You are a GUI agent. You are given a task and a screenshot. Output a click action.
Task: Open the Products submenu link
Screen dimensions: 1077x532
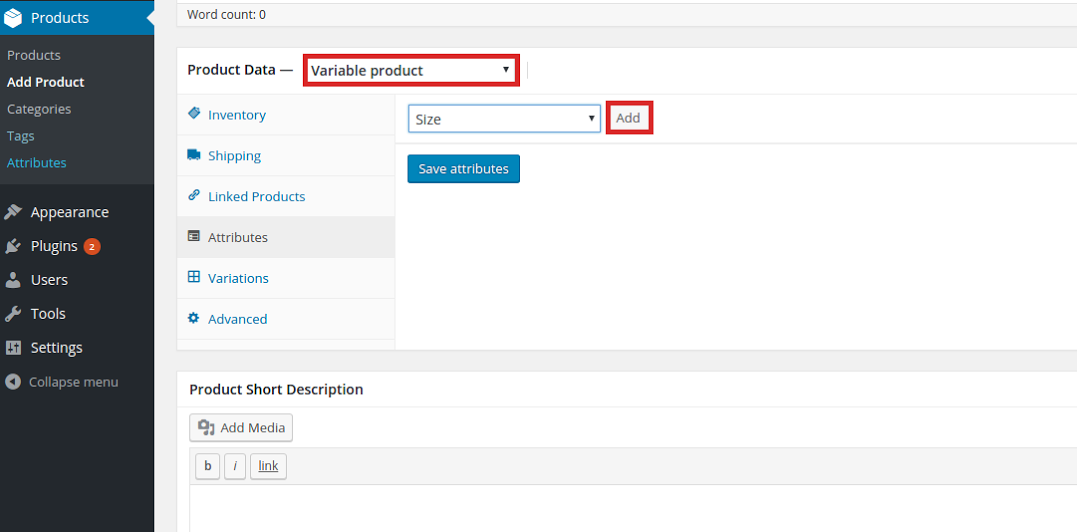(34, 55)
